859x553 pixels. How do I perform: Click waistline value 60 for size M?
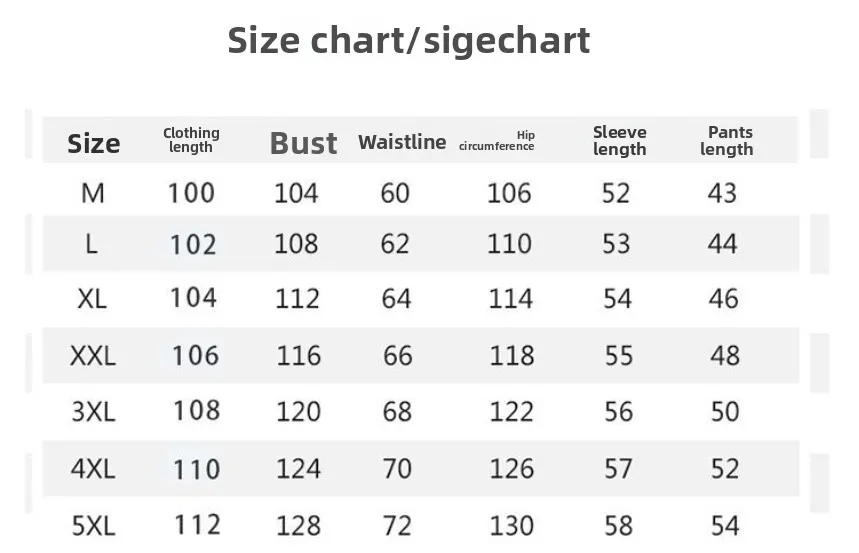click(395, 193)
